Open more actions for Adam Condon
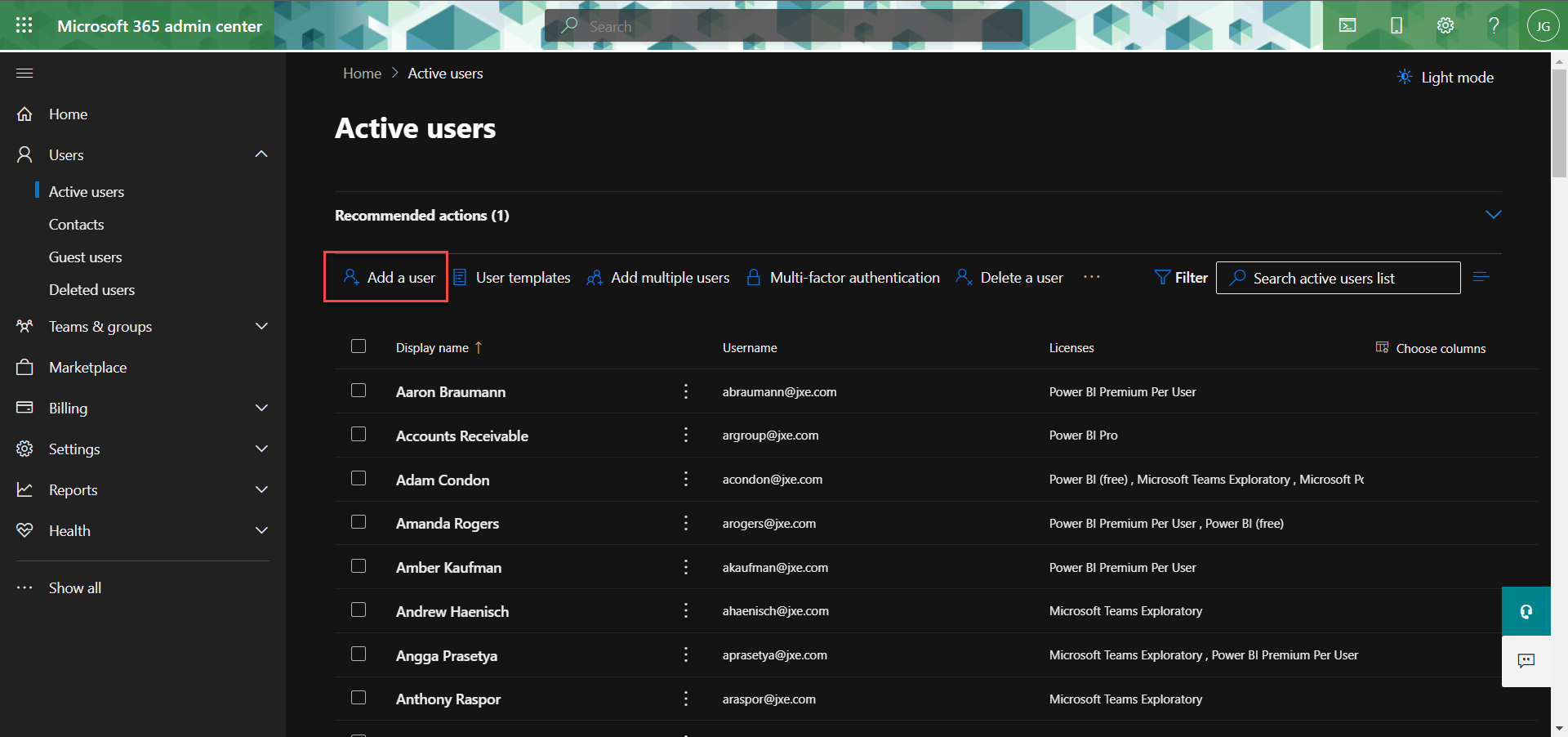This screenshot has height=737, width=1568. (x=686, y=479)
